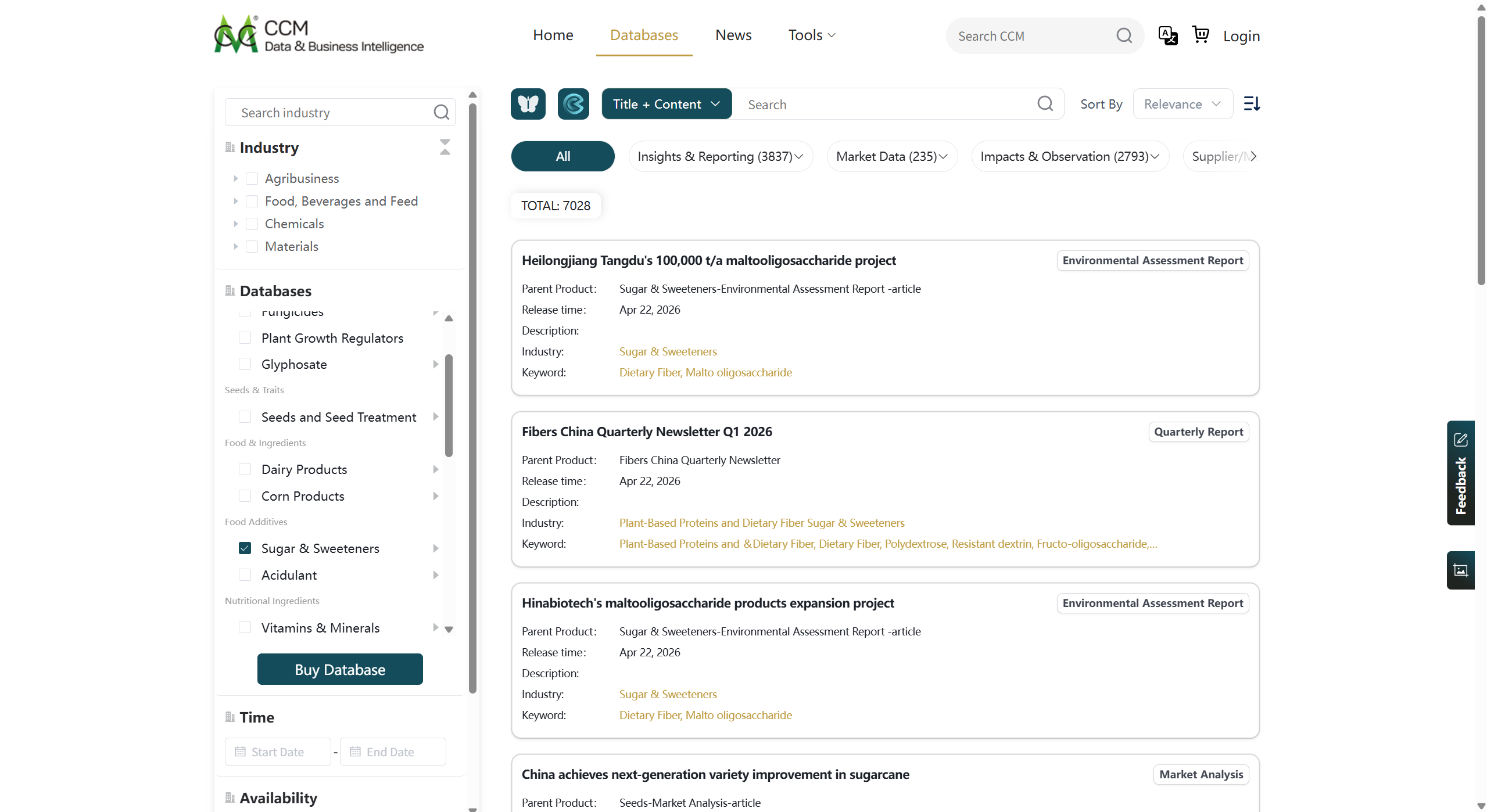Click the image icon below Feedback
1487x812 pixels.
1461,570
